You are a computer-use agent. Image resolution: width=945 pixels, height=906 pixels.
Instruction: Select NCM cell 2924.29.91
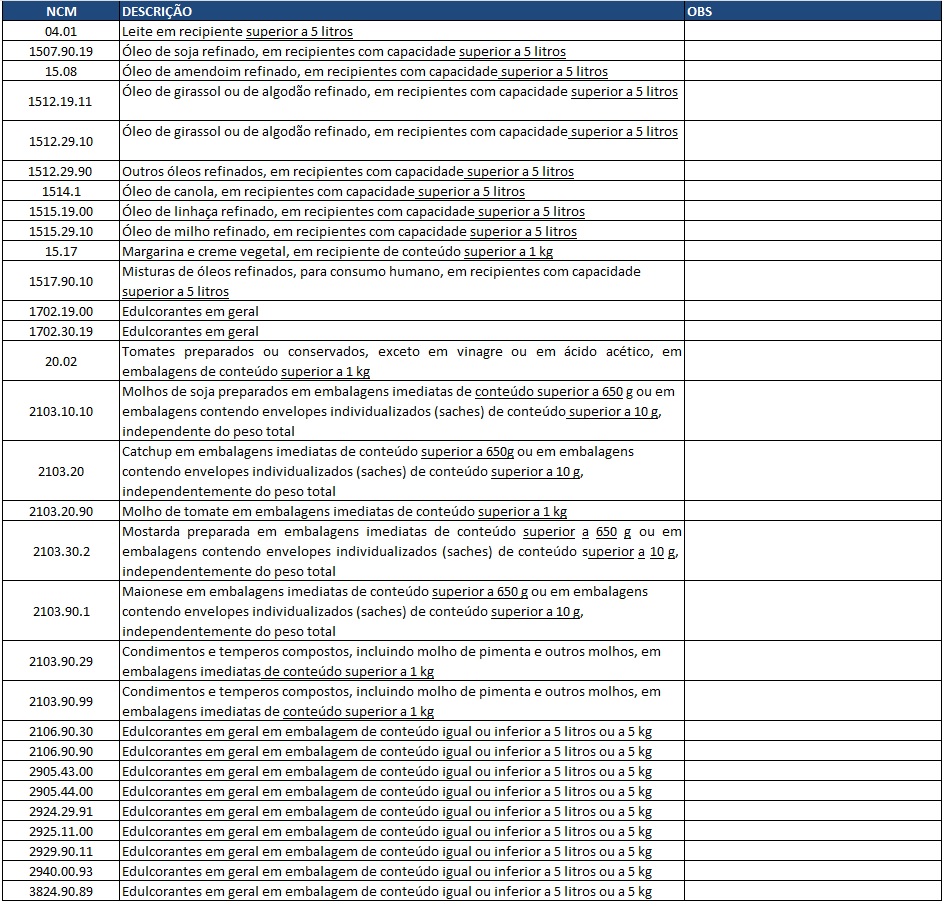[61, 811]
